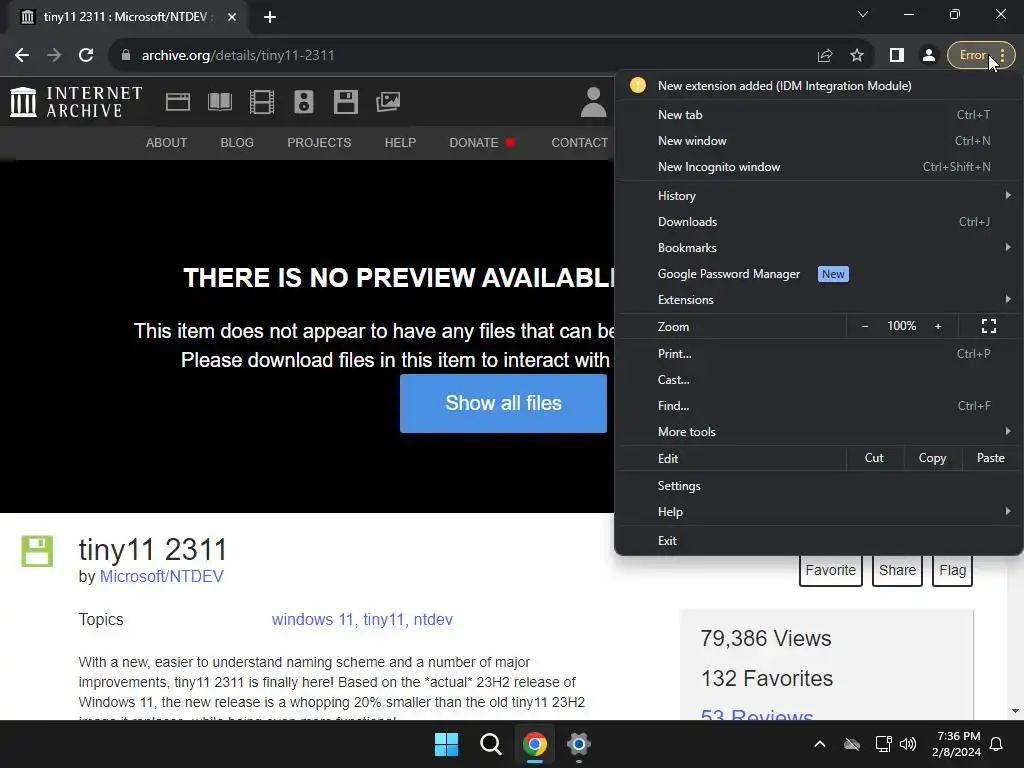Image resolution: width=1024 pixels, height=768 pixels.
Task: Open the Chrome side panel
Action: coord(897,56)
